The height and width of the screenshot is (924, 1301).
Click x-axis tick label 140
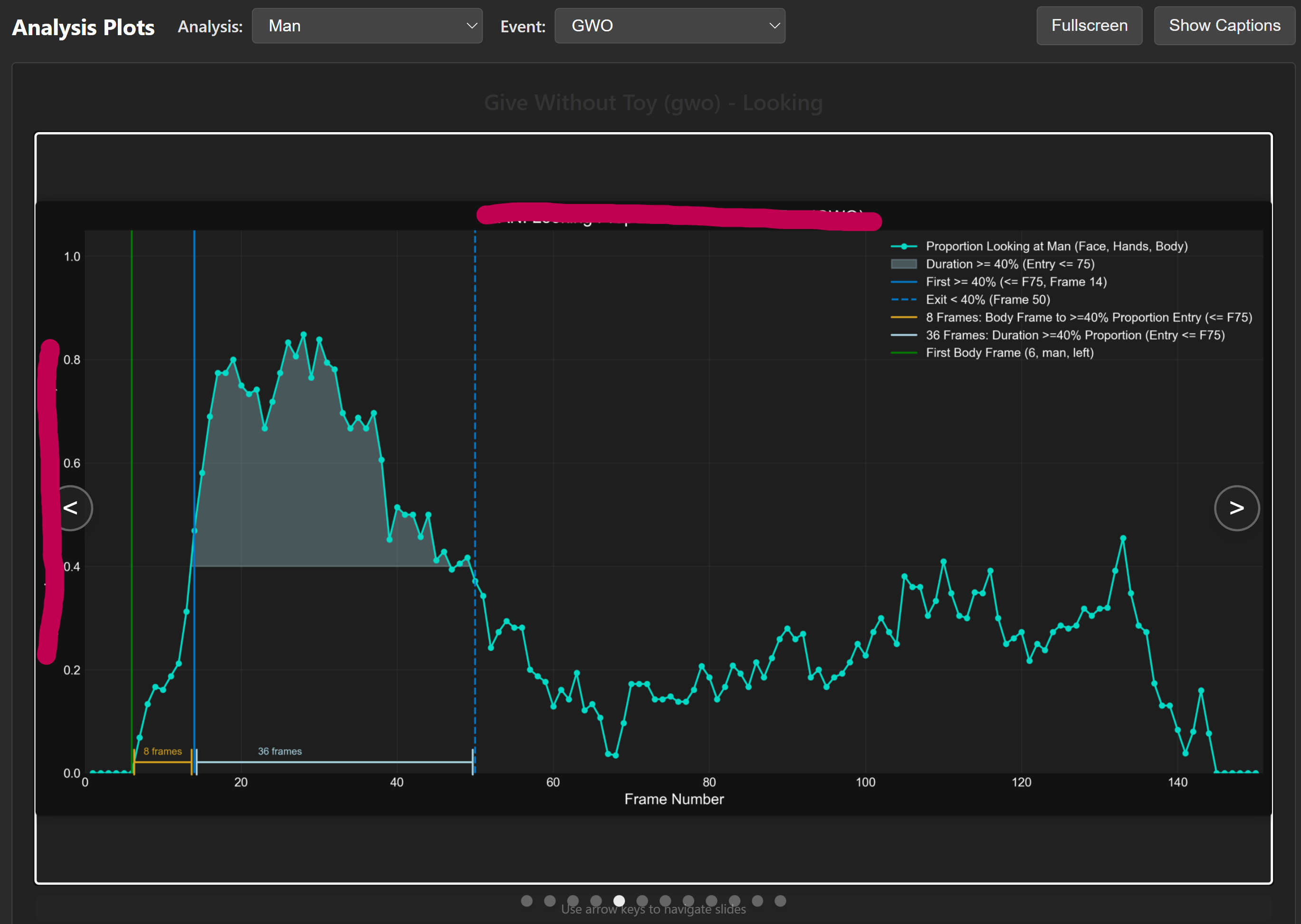[1177, 782]
